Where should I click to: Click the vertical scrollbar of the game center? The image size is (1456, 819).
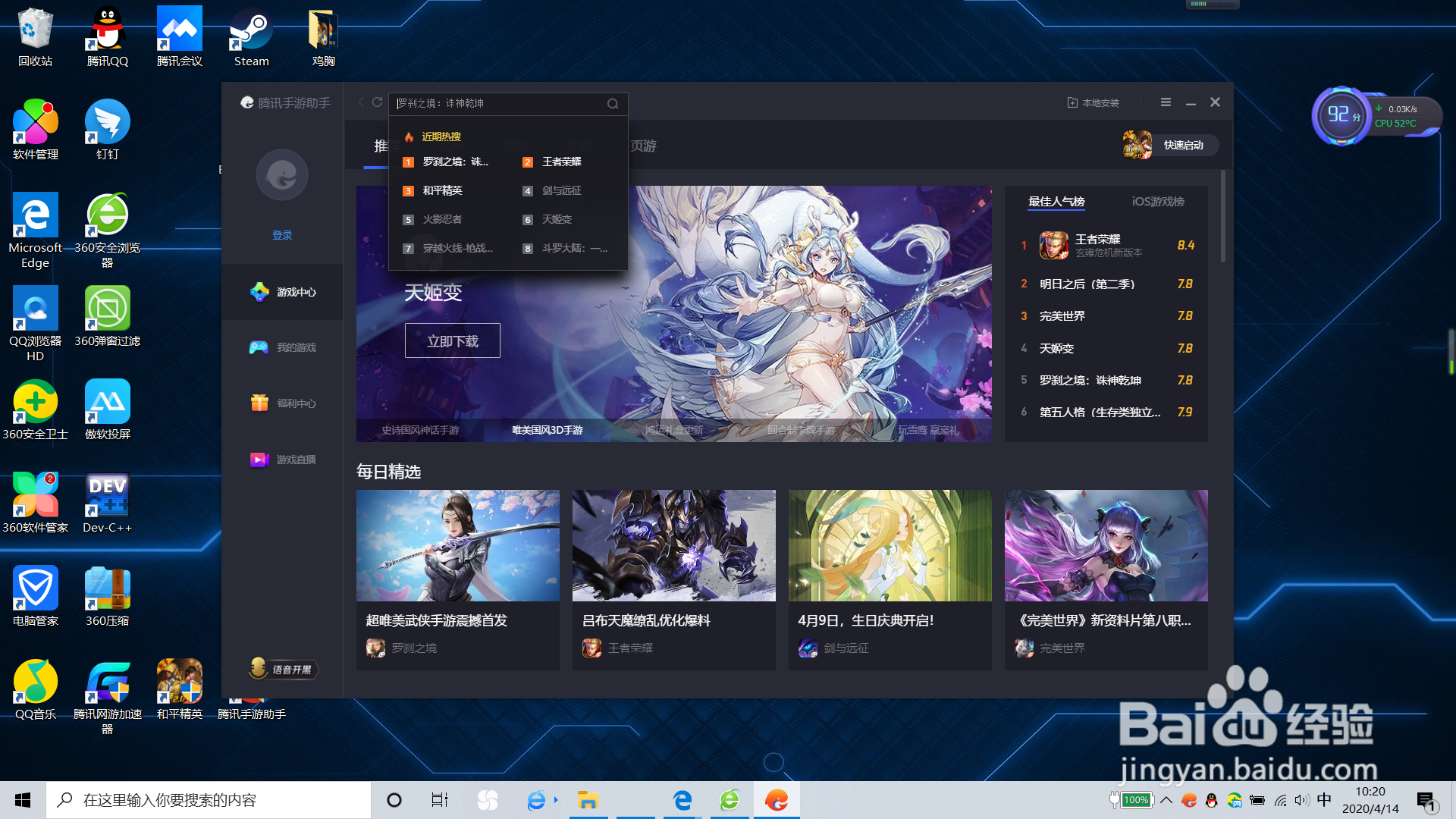pyautogui.click(x=1222, y=217)
